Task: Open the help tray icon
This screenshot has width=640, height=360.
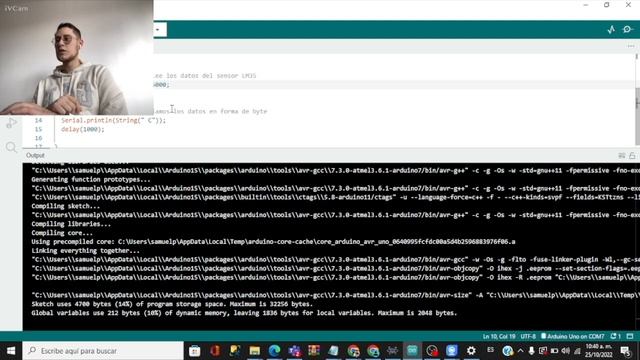Action: click(507, 351)
